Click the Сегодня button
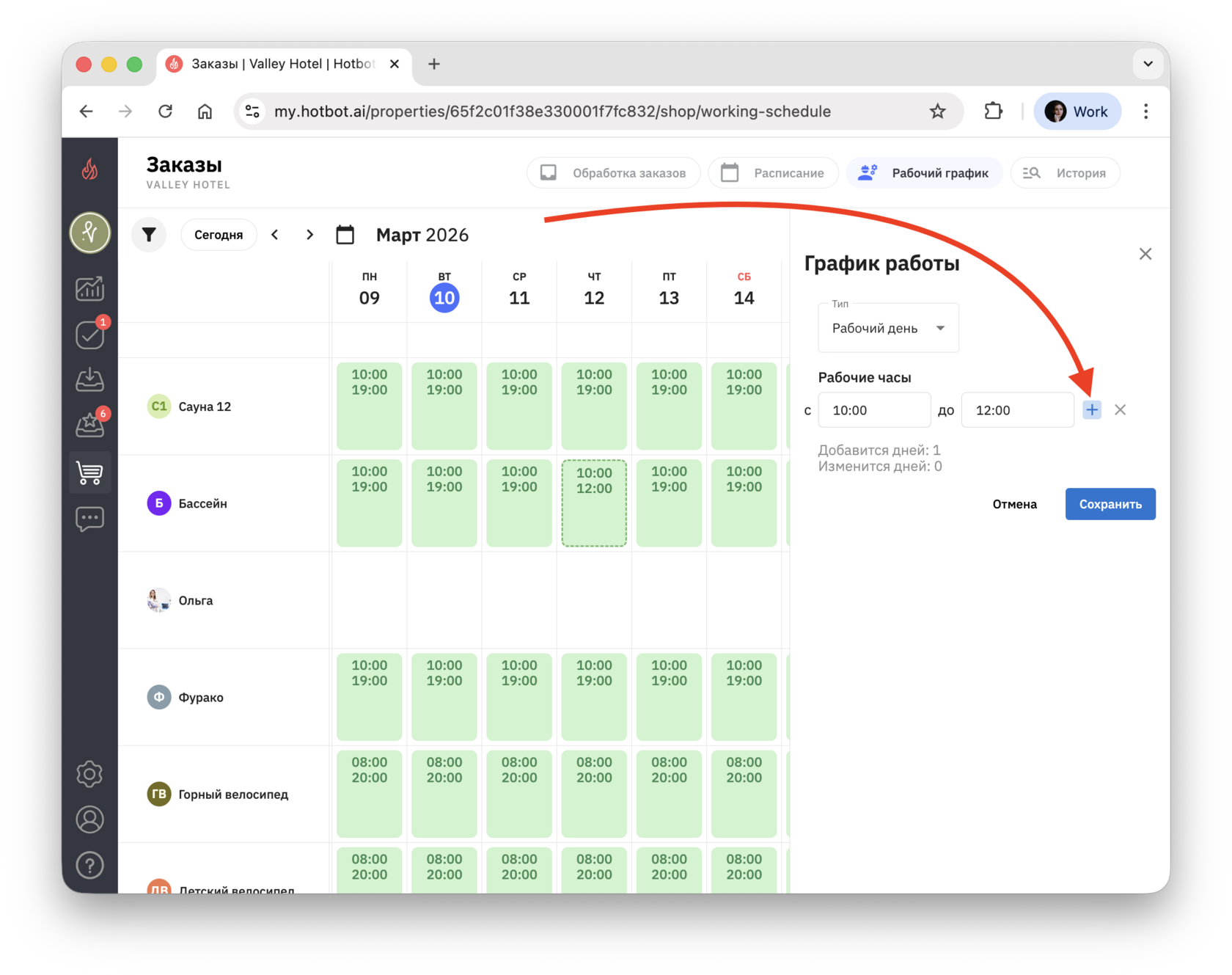 tap(219, 235)
